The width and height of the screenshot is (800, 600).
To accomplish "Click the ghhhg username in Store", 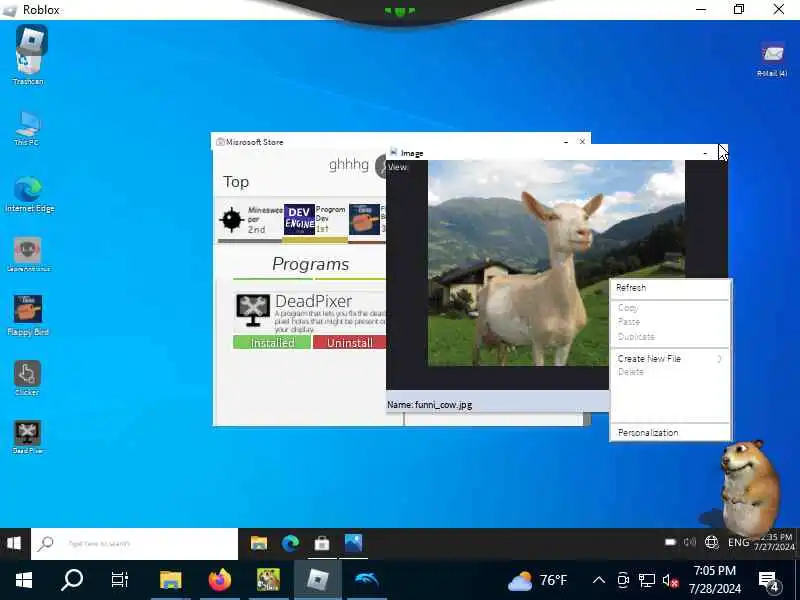I will click(x=348, y=164).
